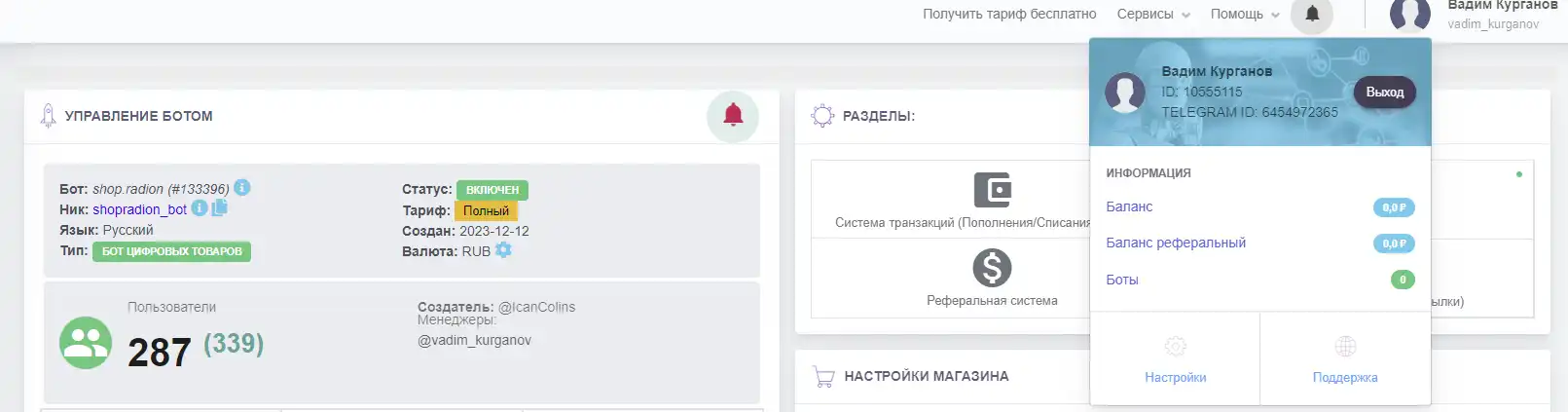Expand the Помощь dropdown menu
Viewport: 1568px width, 412px height.
1245,15
